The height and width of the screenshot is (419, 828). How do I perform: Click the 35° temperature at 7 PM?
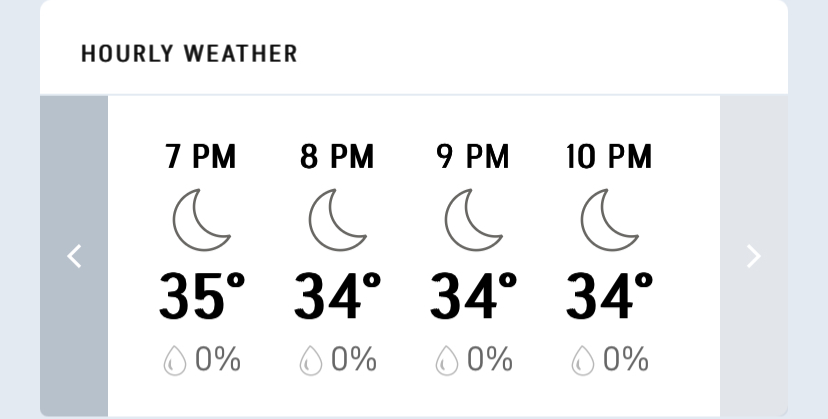tap(202, 296)
